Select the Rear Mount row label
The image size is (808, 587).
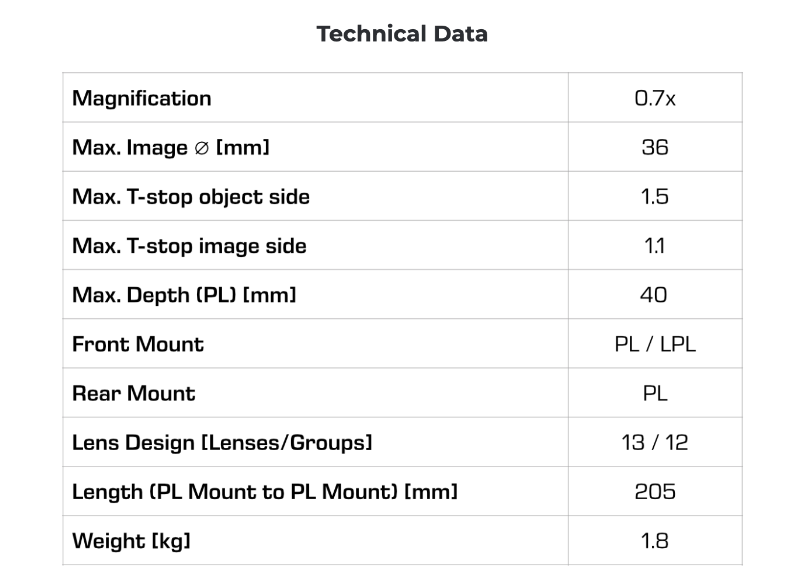(x=134, y=393)
